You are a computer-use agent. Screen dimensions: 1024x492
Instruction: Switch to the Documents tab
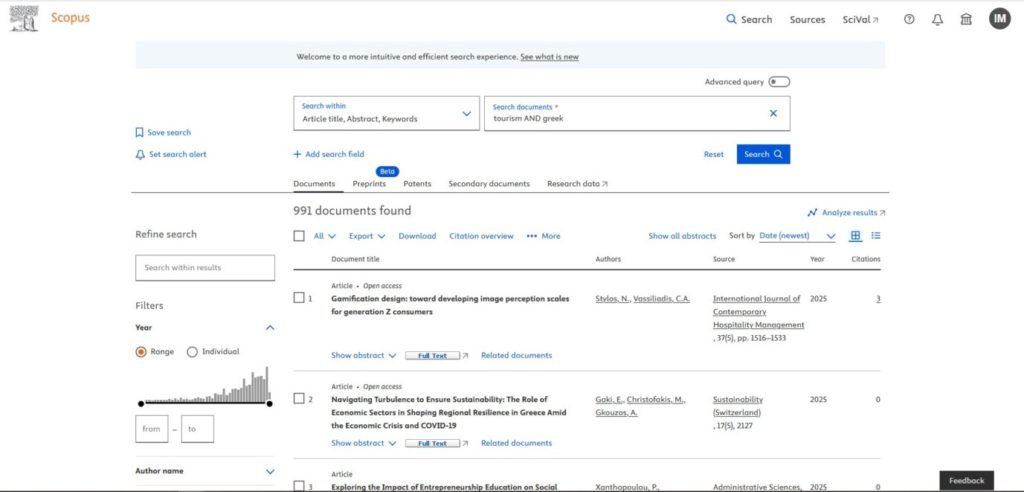coord(314,184)
